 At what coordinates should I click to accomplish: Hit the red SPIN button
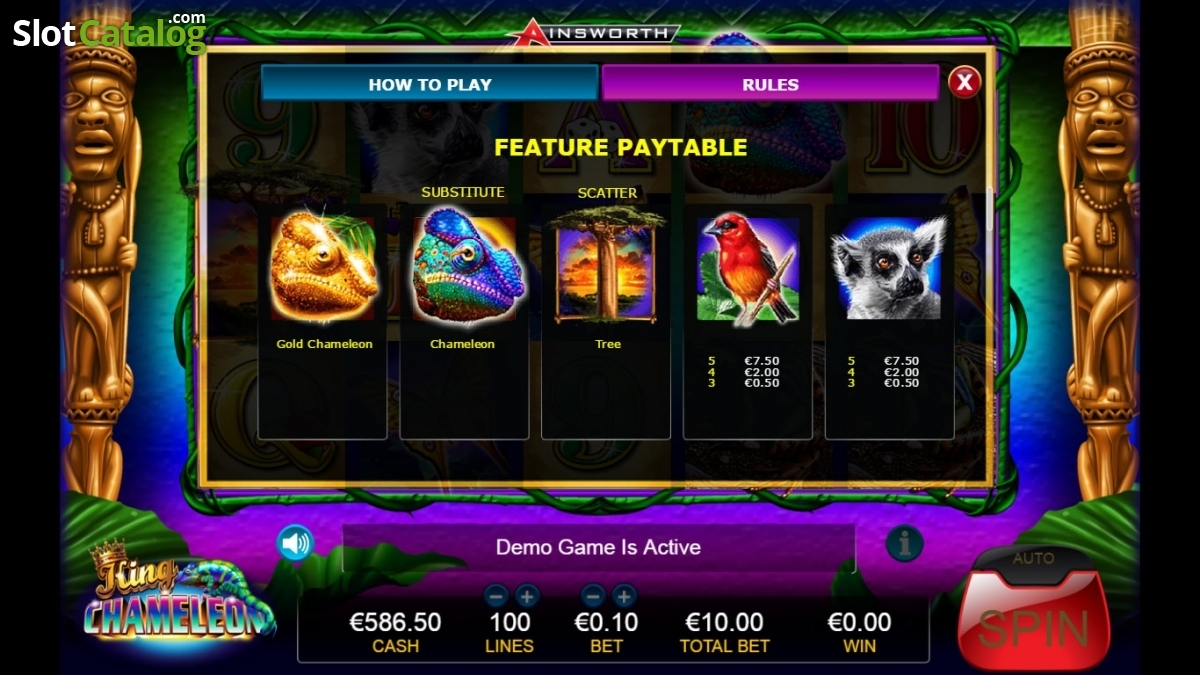[x=1034, y=627]
